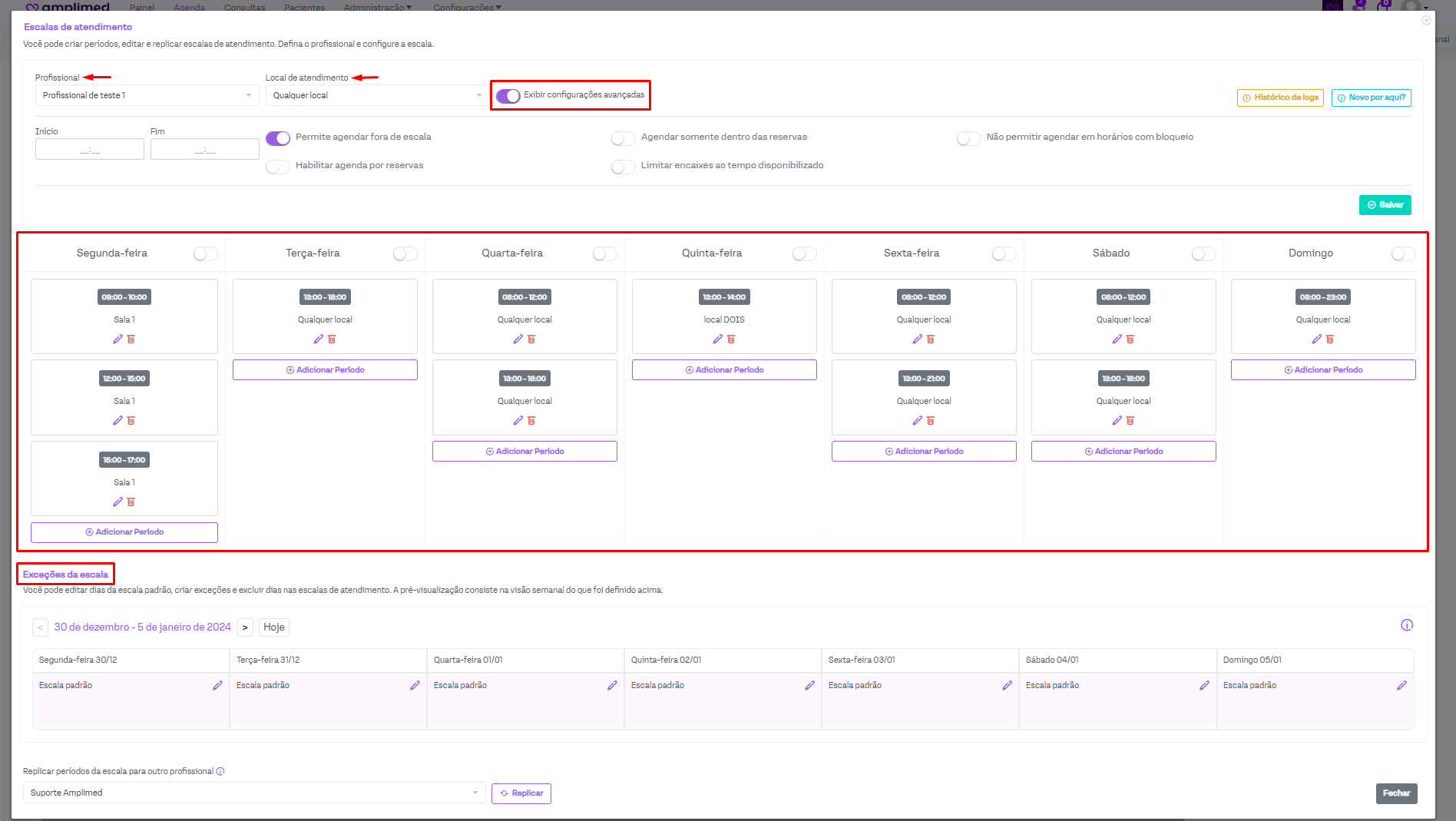Delete the Terça-feira 13:00-18:00 period trash icon
The width and height of the screenshot is (1456, 821).
click(332, 339)
